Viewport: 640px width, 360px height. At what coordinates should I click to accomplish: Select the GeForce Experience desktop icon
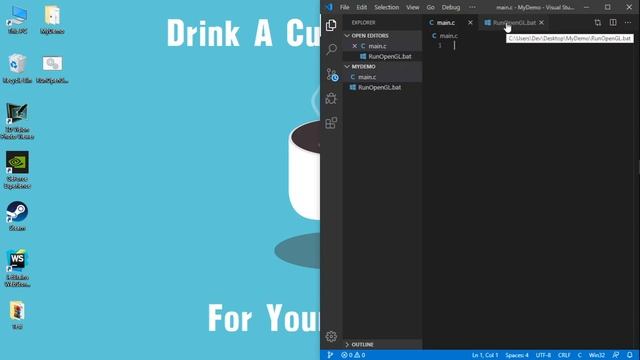[x=17, y=170]
